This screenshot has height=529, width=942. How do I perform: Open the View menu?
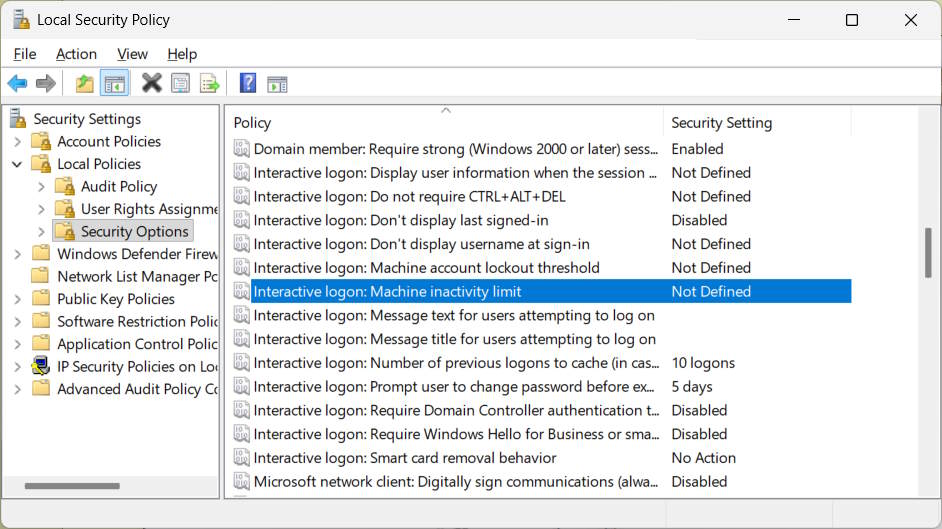(132, 54)
